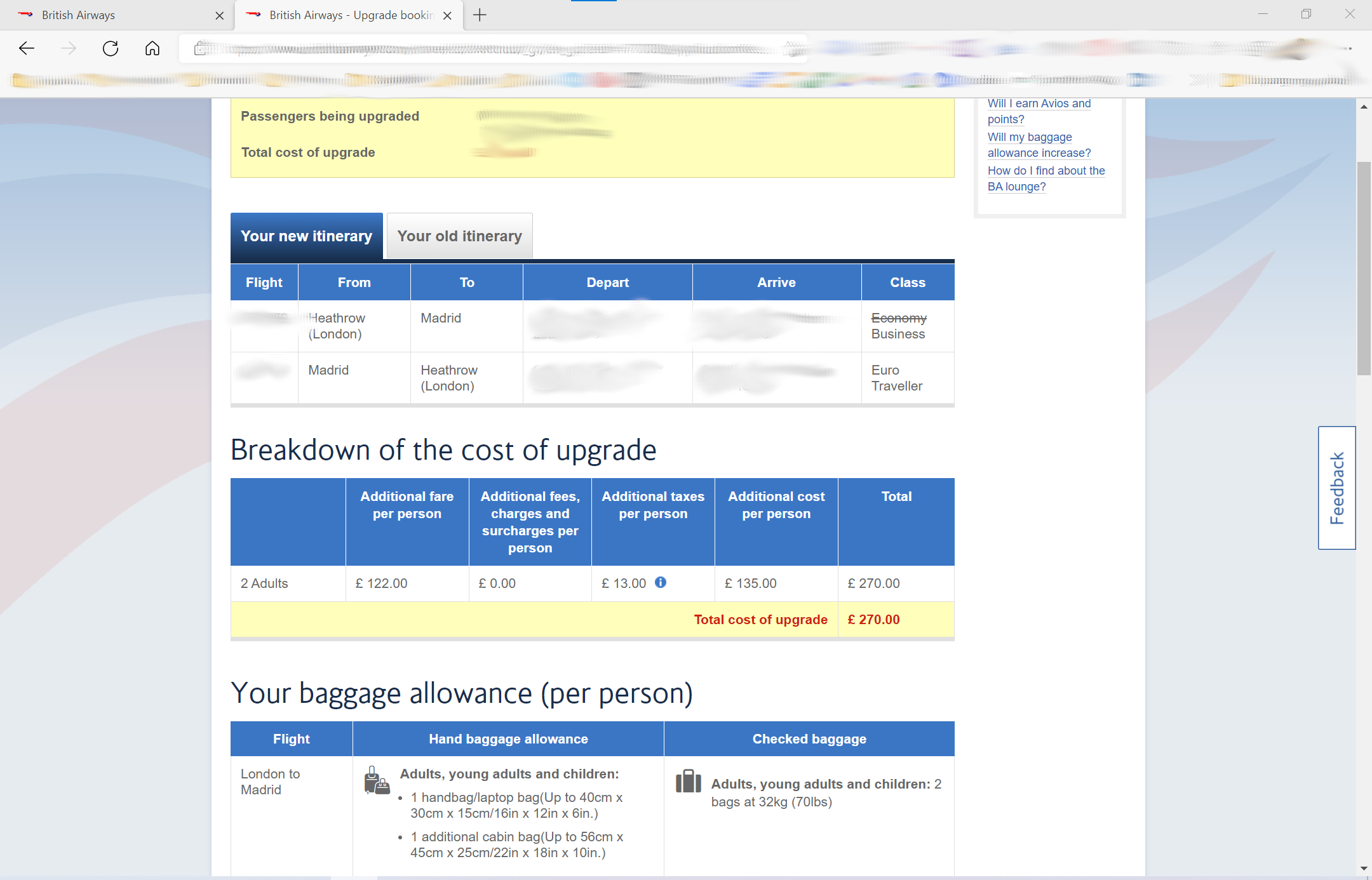Click the scrollbar up arrow

[1364, 107]
